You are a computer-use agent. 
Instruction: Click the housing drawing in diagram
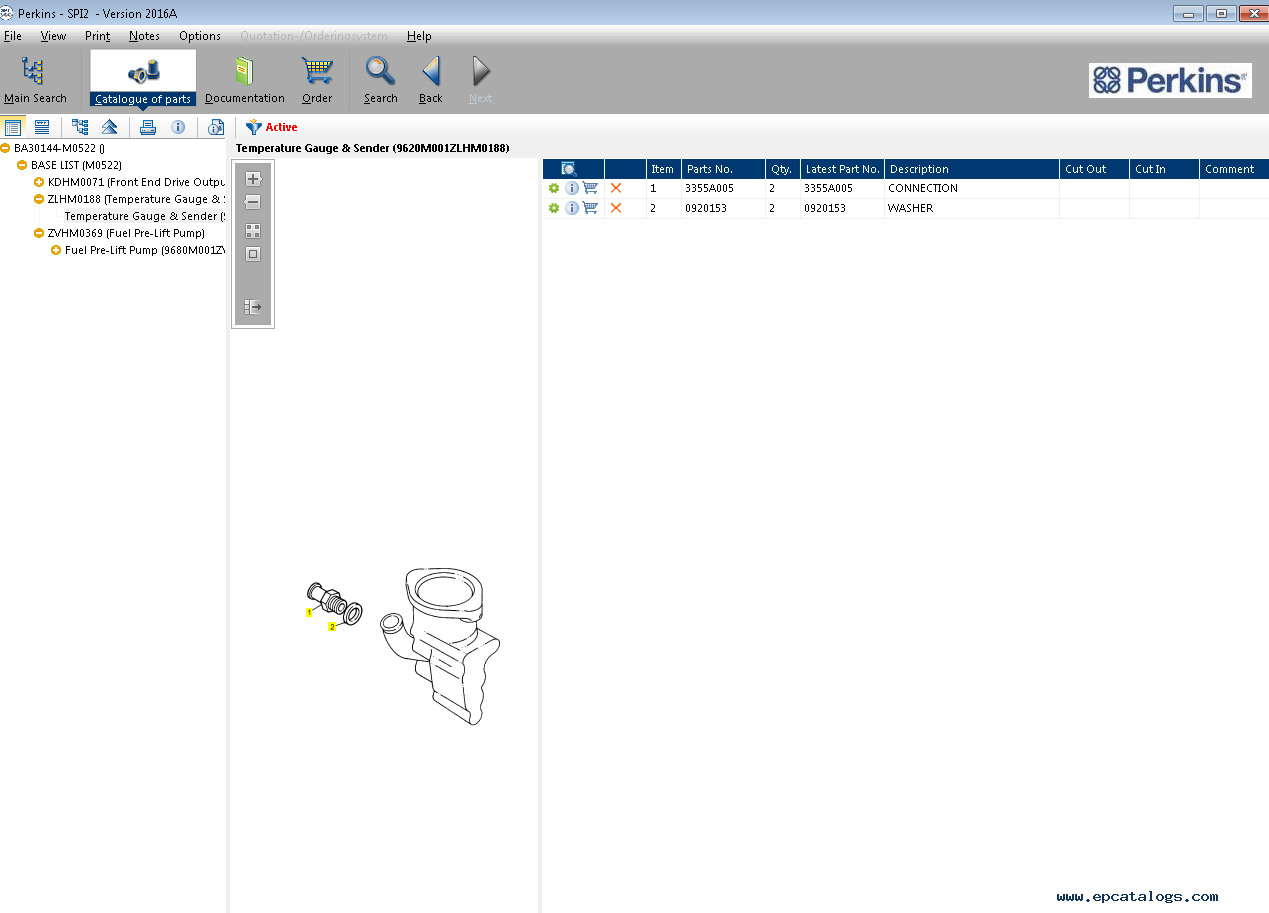[440, 645]
